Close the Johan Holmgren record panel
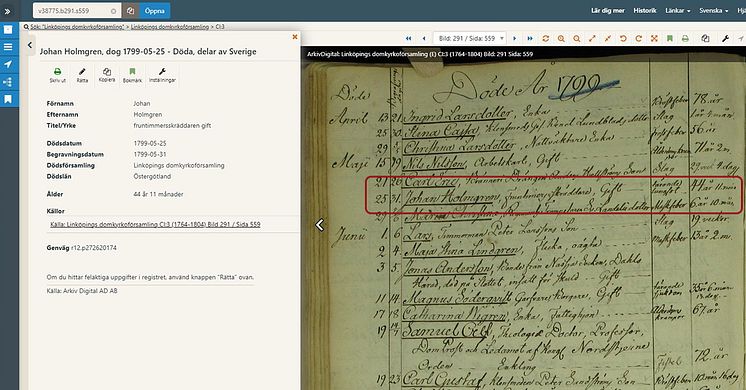The height and width of the screenshot is (390, 746). pos(294,37)
